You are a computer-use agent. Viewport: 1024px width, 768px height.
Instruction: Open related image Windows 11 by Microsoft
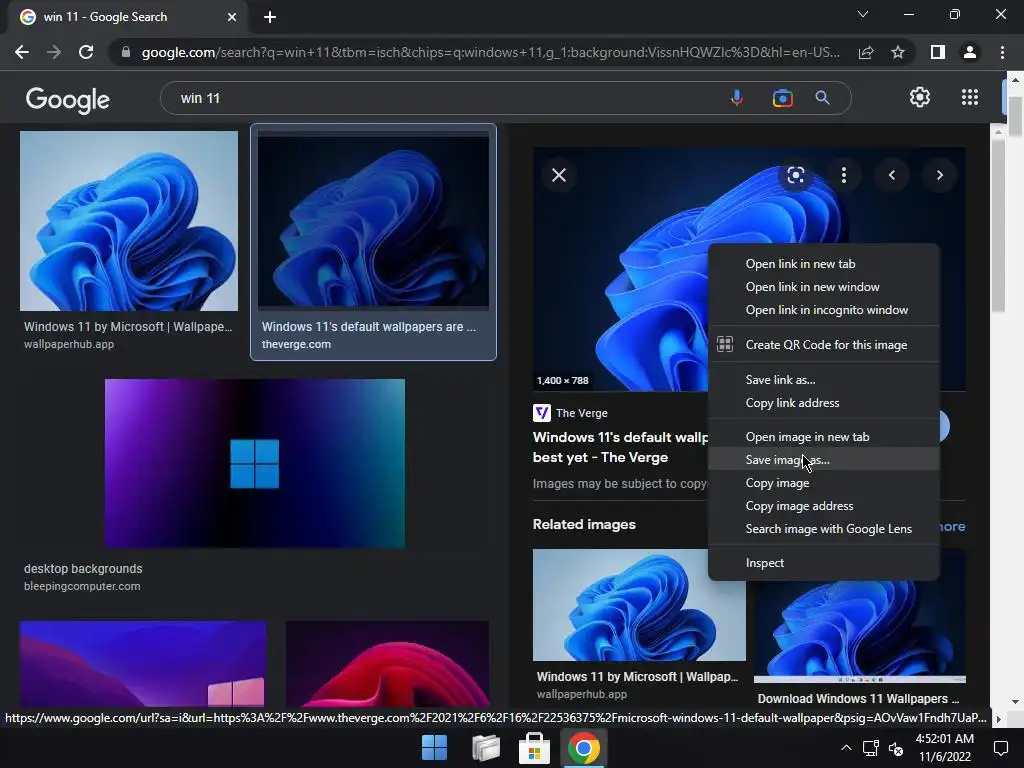coord(639,605)
